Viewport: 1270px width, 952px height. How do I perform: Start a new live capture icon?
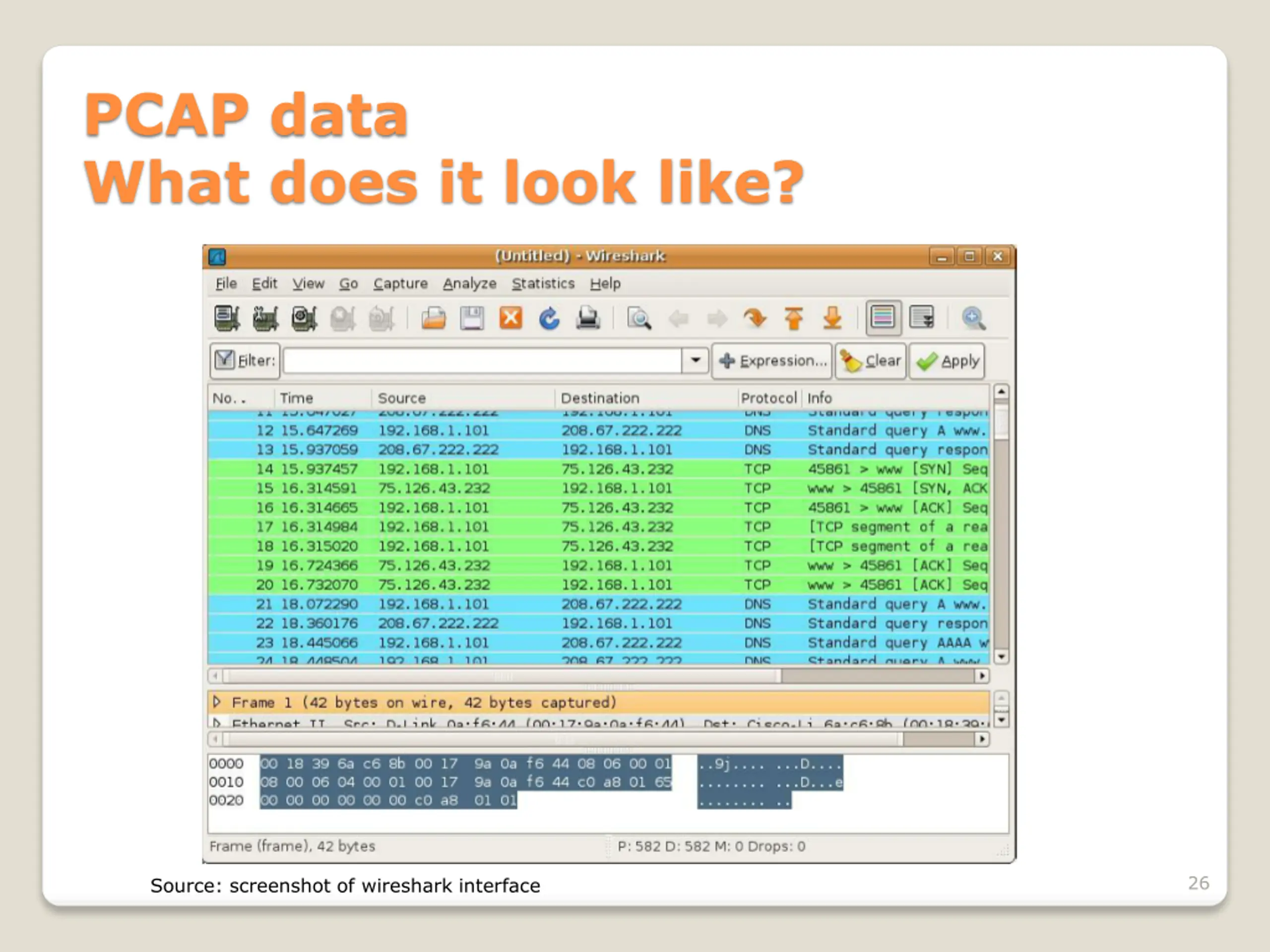(x=304, y=318)
